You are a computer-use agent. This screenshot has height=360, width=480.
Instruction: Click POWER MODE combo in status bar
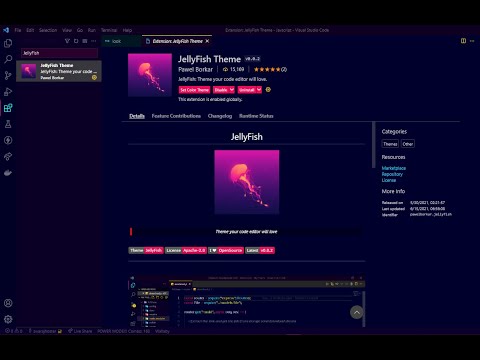coord(124,331)
